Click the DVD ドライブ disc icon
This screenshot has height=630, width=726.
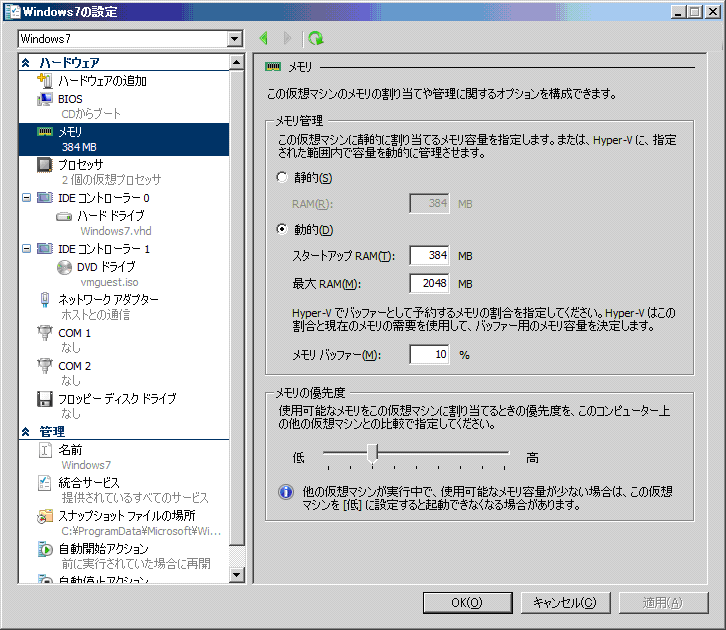pyautogui.click(x=64, y=267)
